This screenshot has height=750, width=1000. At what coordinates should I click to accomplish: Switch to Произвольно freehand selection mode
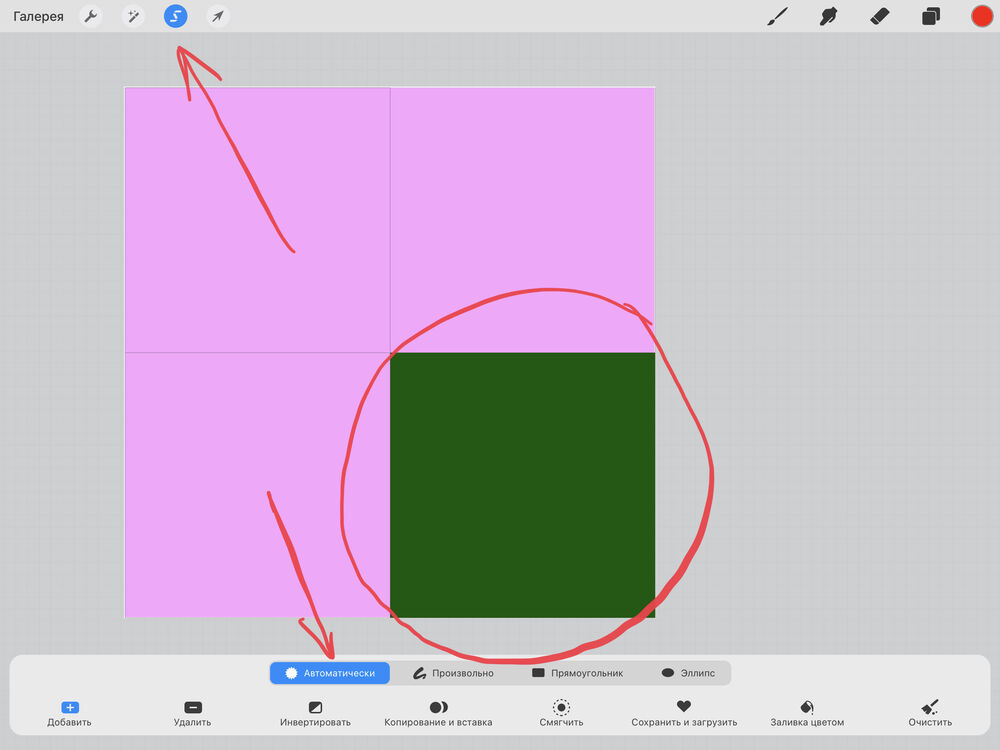pyautogui.click(x=453, y=673)
